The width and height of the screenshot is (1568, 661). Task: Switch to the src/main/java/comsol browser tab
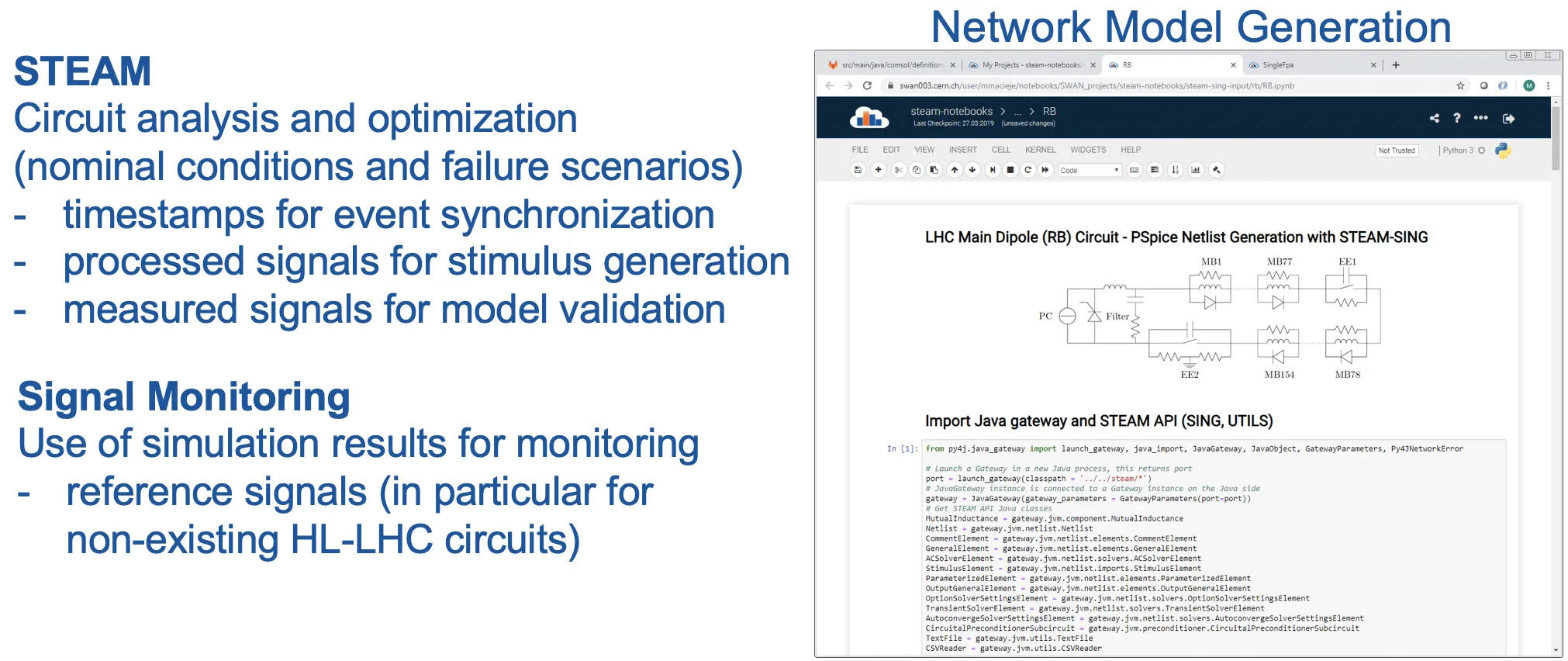893,65
